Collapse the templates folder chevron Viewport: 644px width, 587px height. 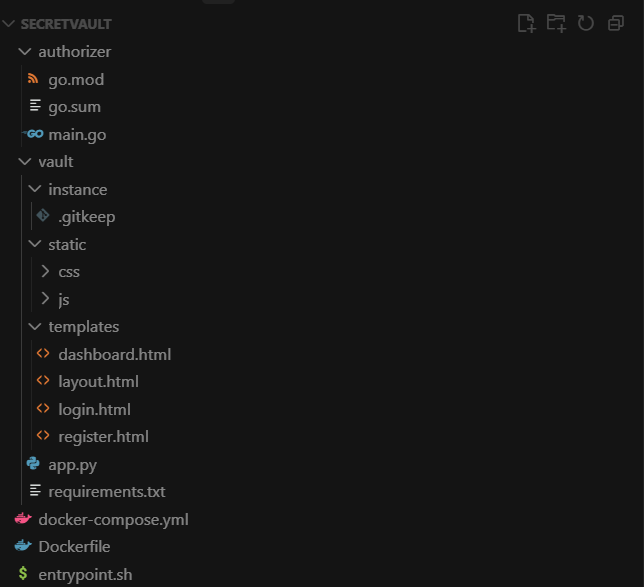click(34, 327)
